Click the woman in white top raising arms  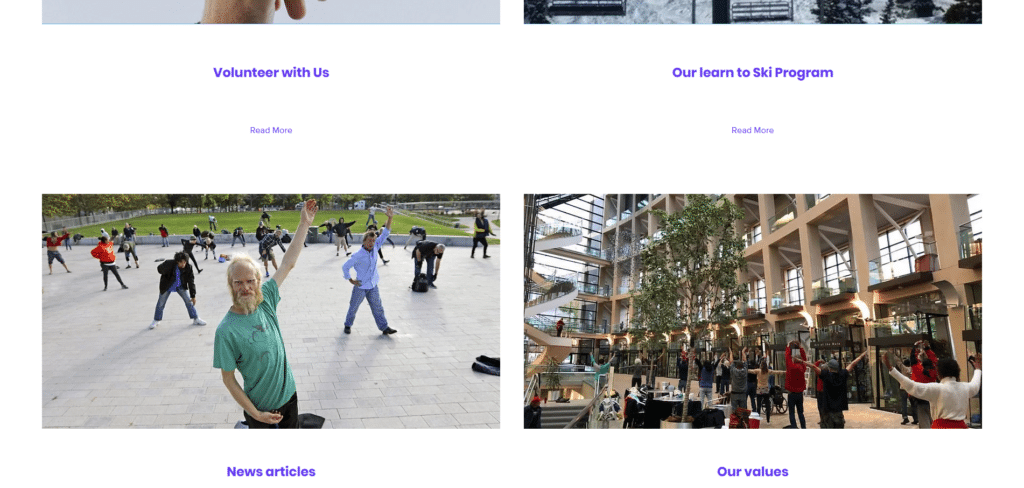[940, 392]
